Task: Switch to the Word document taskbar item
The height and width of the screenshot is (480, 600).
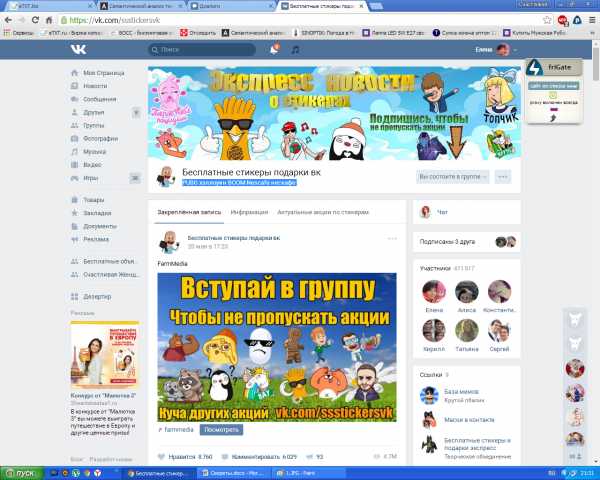Action: coord(235,473)
